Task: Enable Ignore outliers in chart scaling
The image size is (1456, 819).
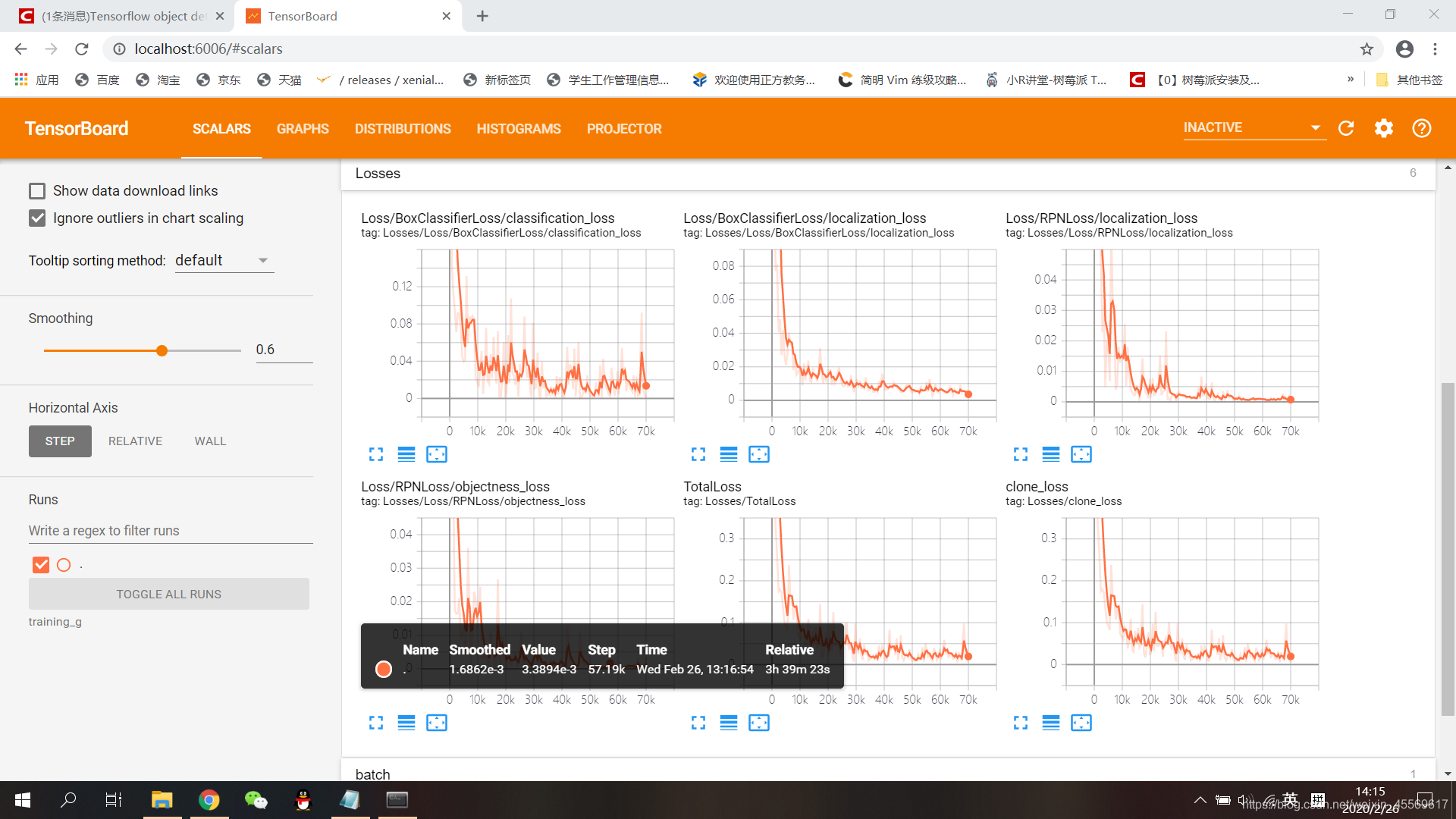Action: (x=37, y=218)
